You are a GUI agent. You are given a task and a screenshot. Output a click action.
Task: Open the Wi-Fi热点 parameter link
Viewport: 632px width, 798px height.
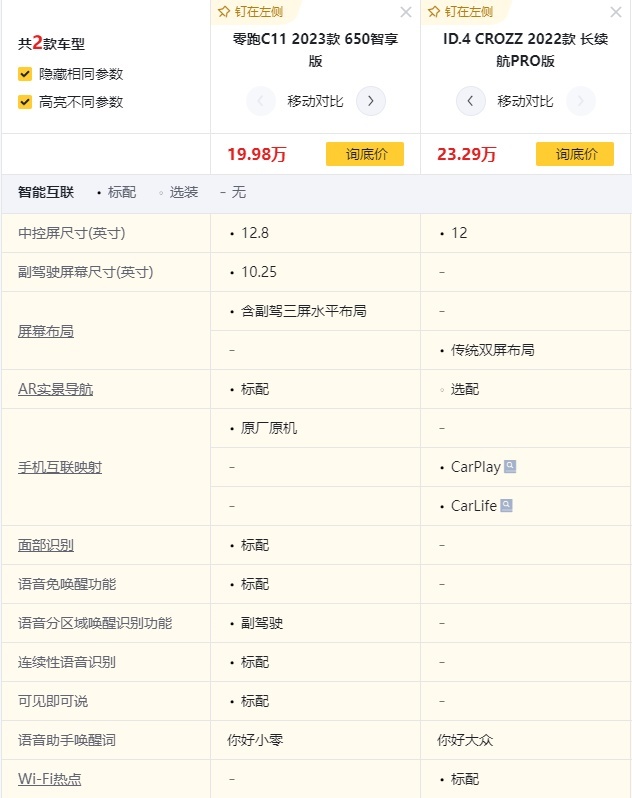pos(49,779)
